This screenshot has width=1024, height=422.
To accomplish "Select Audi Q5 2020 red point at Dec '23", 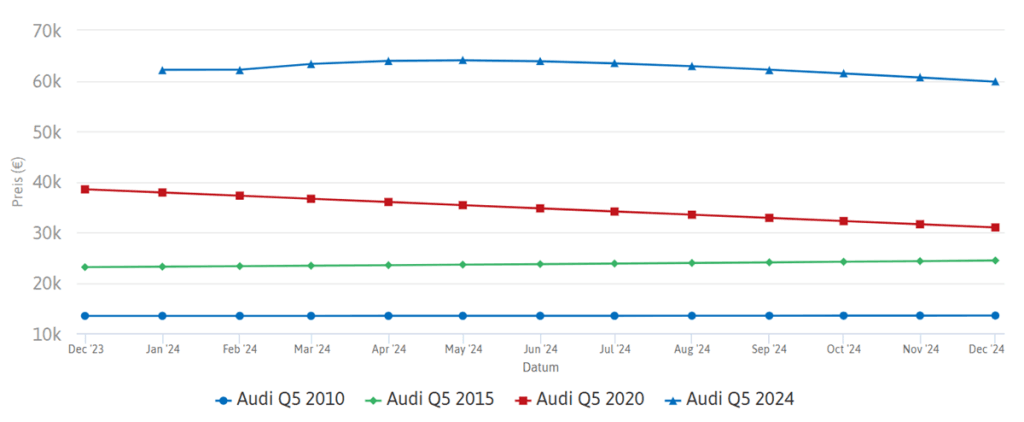I will click(x=85, y=189).
